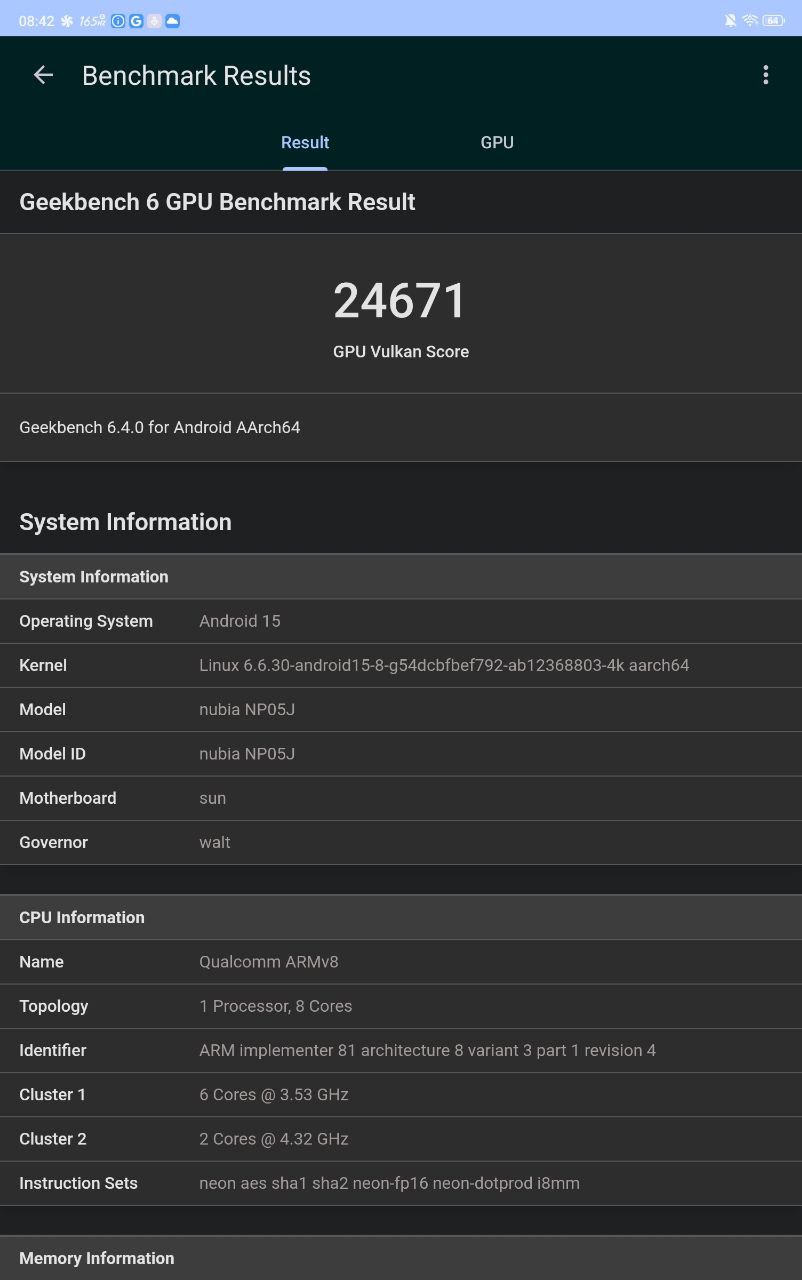Tap the walt governor value
The height and width of the screenshot is (1280, 802).
[x=215, y=842]
